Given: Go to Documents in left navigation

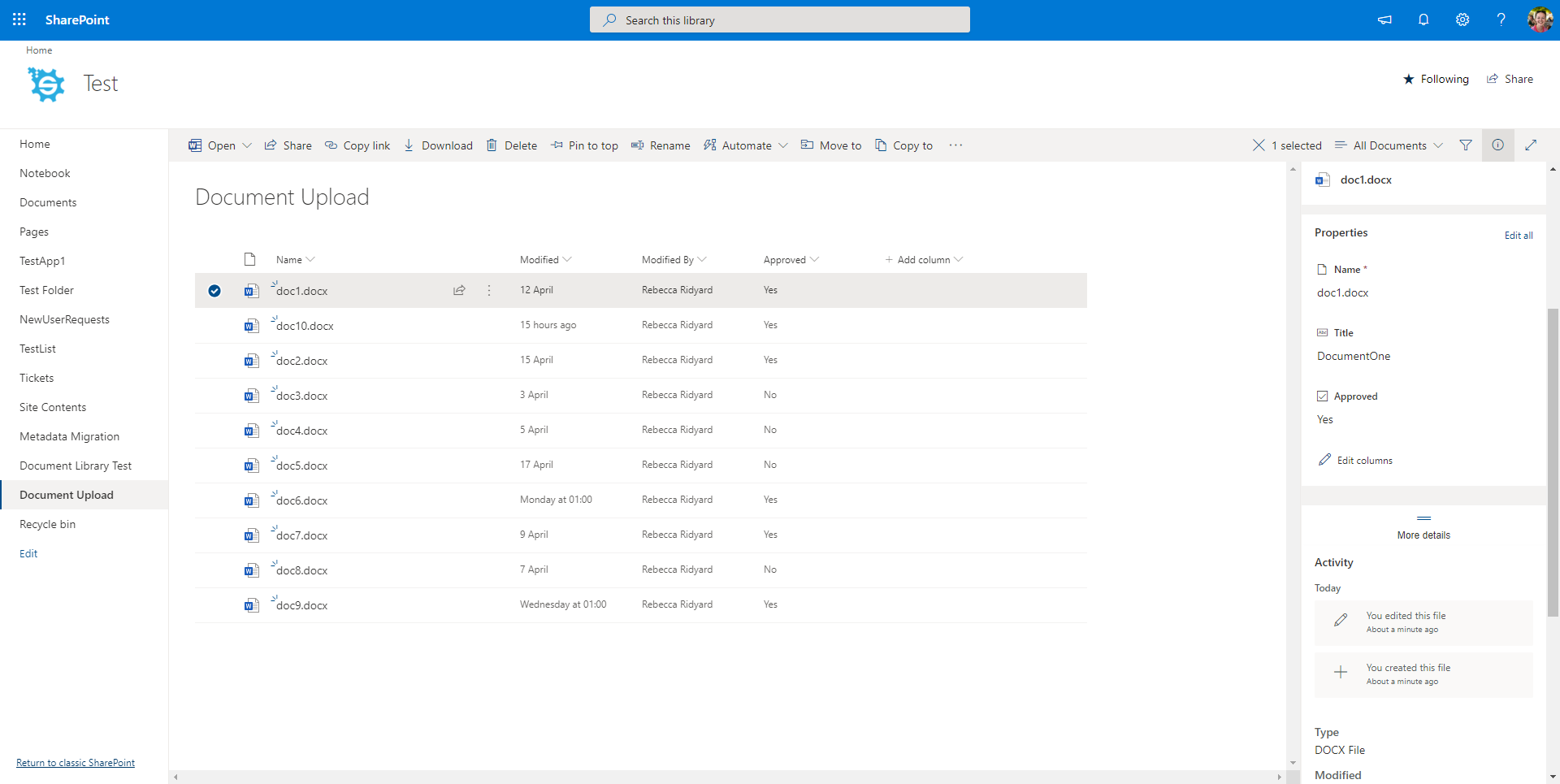Looking at the screenshot, I should click(48, 202).
